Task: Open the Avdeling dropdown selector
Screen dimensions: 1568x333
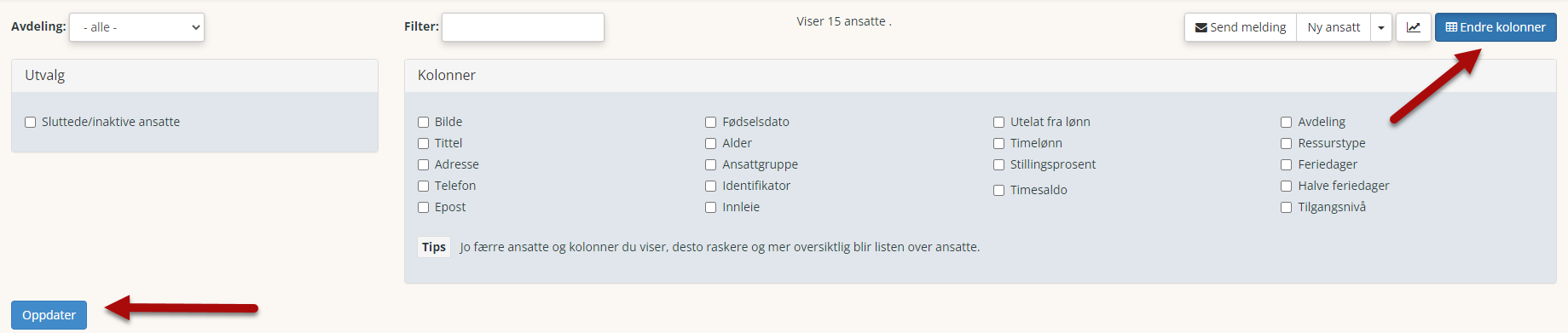Action: (x=136, y=27)
